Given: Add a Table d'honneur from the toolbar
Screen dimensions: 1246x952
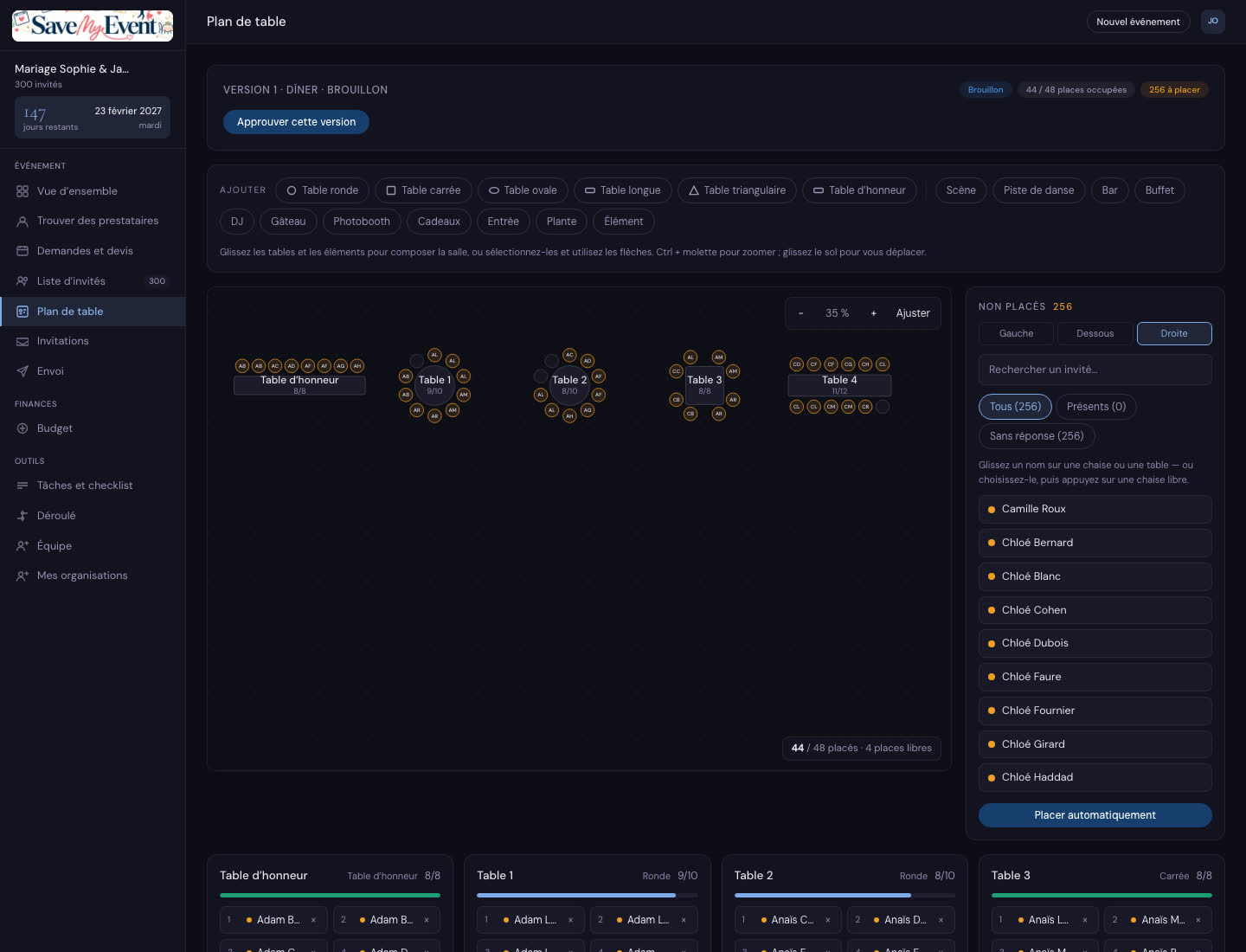Looking at the screenshot, I should (x=859, y=190).
